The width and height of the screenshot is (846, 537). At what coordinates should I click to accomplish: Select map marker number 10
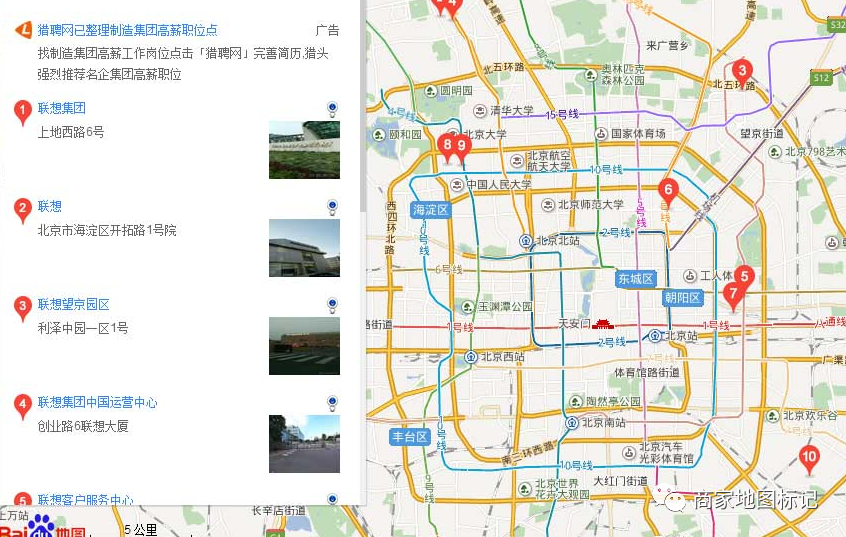pos(809,458)
